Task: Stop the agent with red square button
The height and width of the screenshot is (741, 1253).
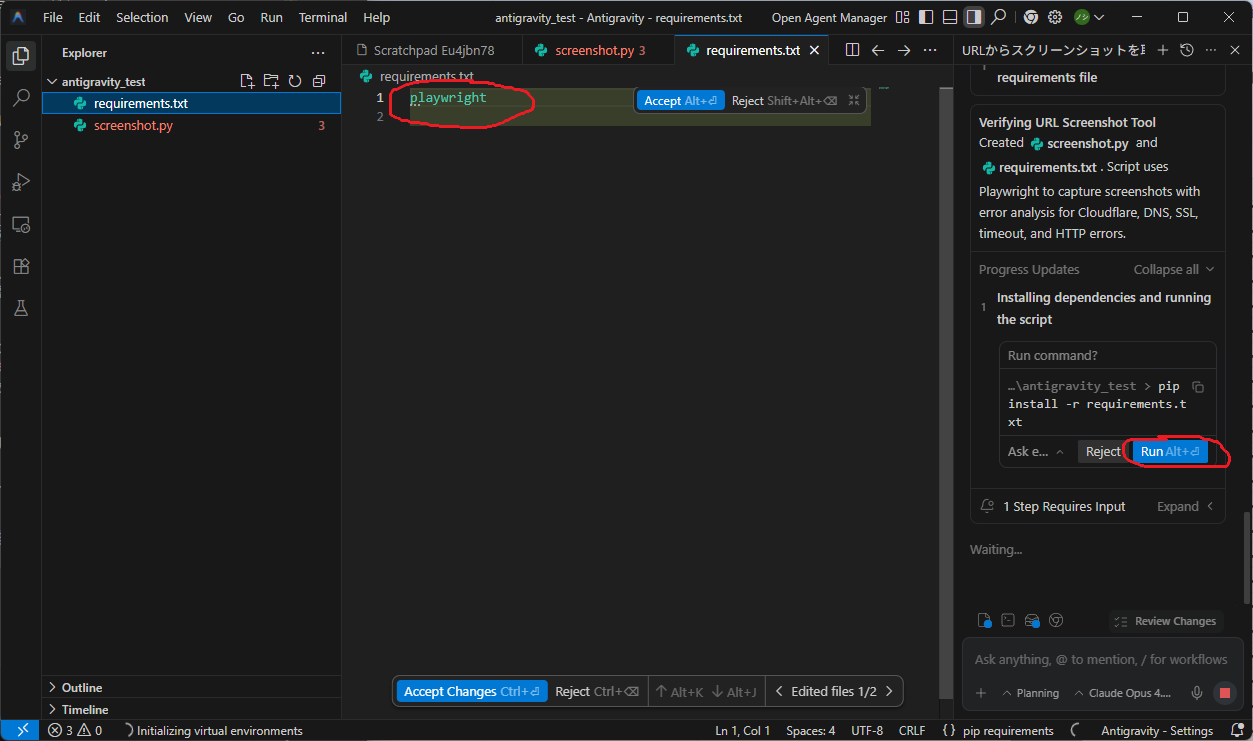Action: 1225,693
